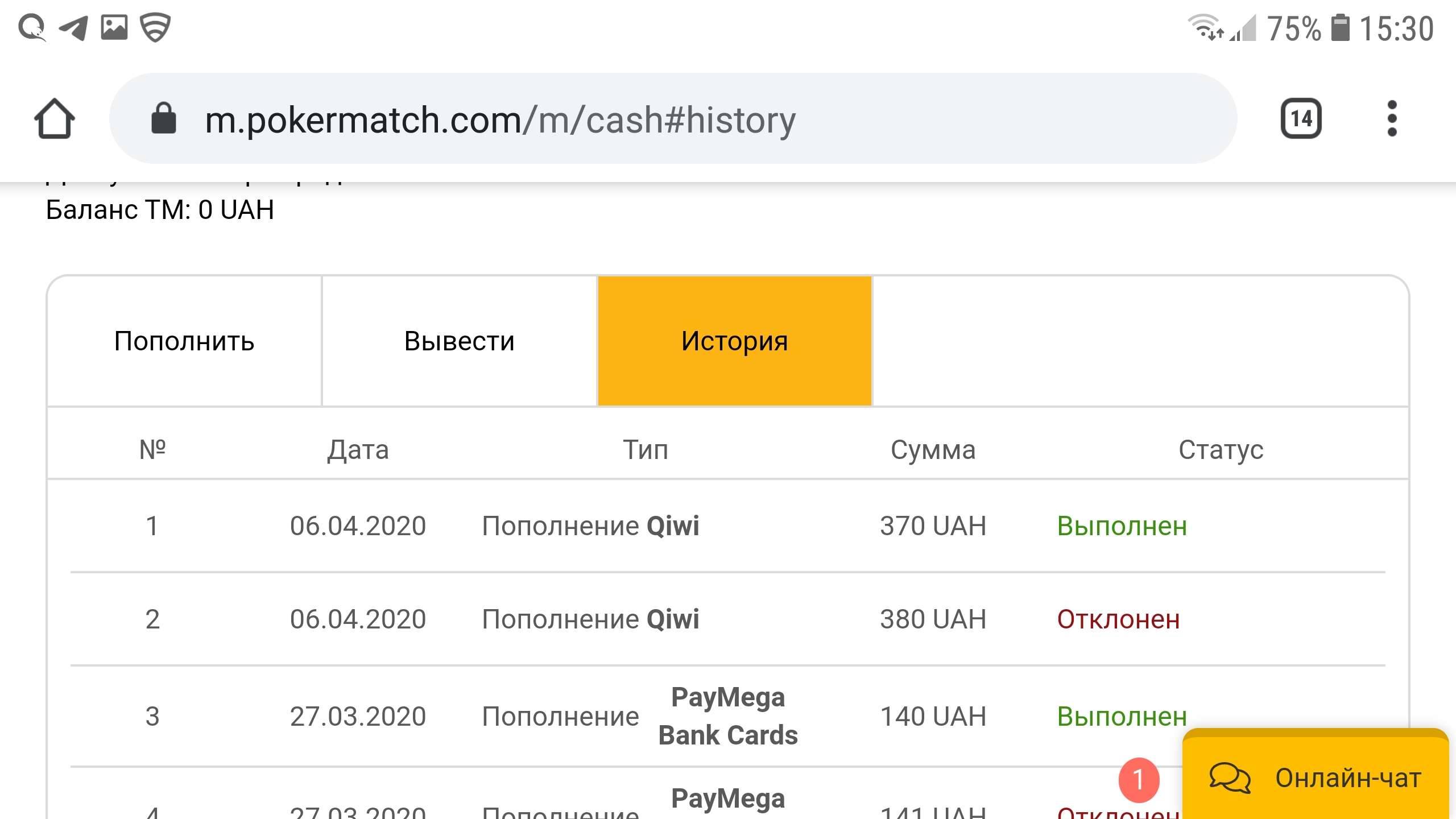Tap the battery indicator in status bar
The image size is (1456, 819).
(1341, 28)
